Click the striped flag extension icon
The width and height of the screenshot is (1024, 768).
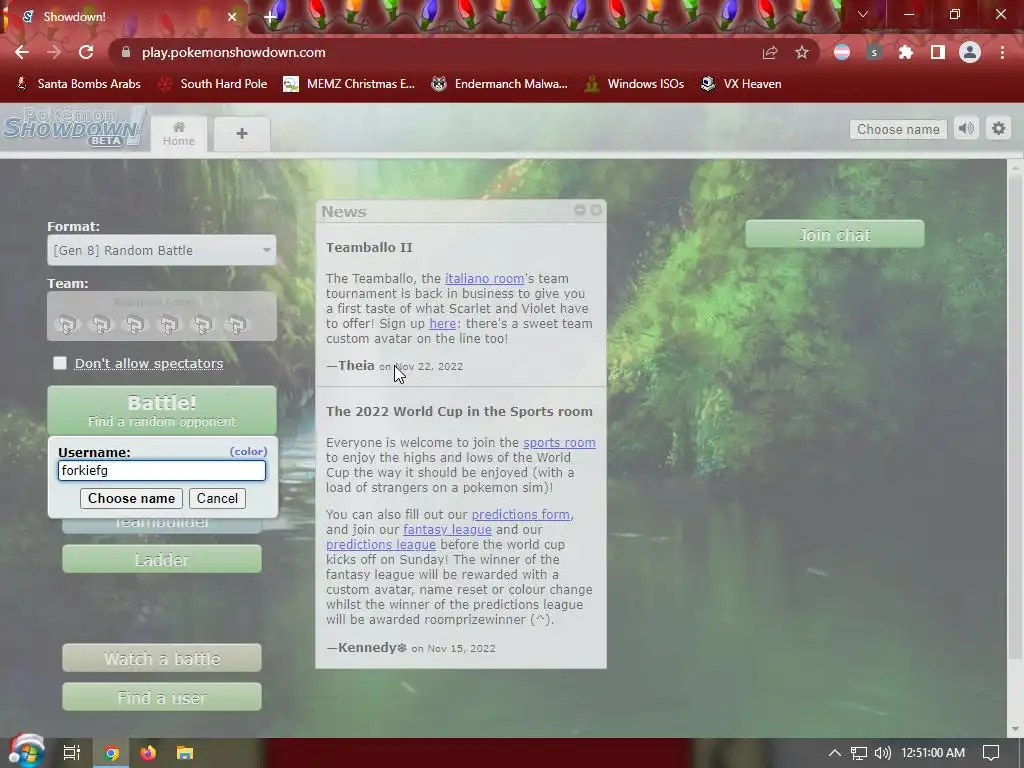(842, 52)
